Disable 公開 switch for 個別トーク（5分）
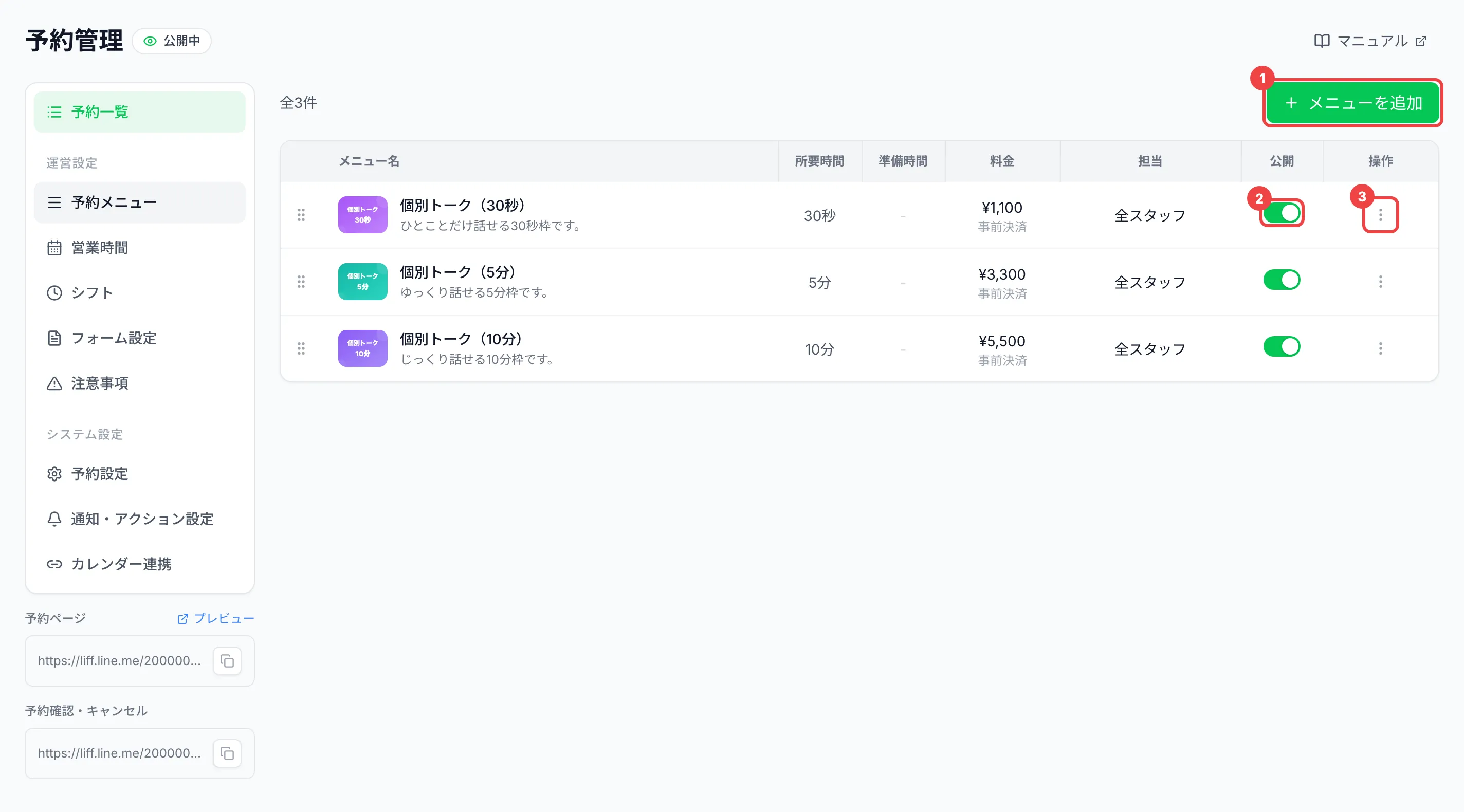This screenshot has width=1464, height=812. [1282, 280]
